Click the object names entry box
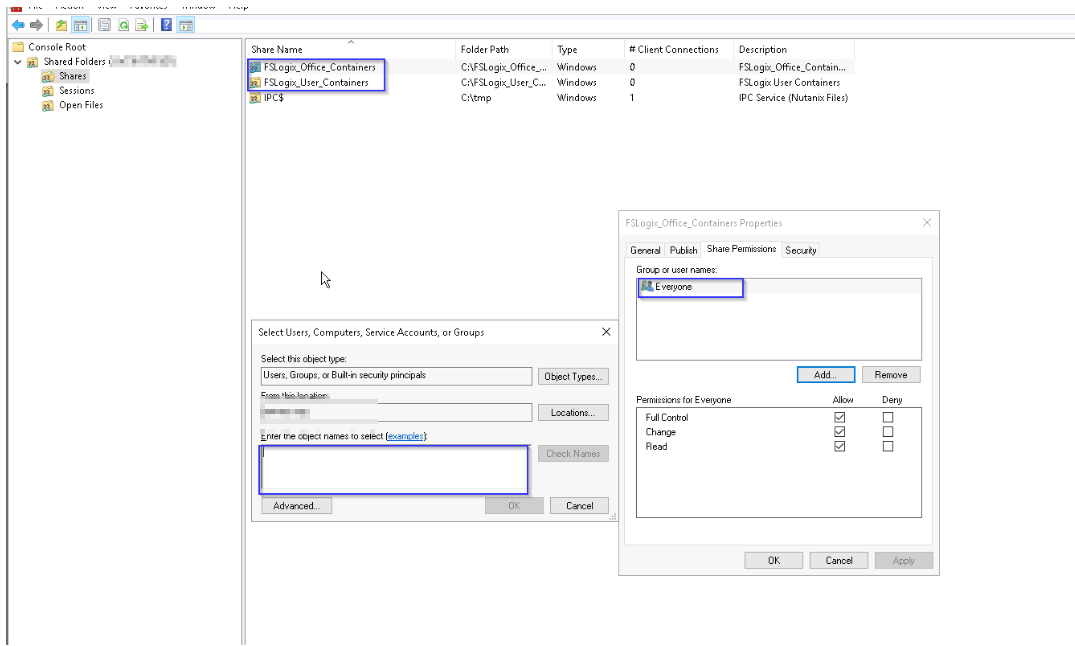This screenshot has width=1075, height=646. [394, 470]
